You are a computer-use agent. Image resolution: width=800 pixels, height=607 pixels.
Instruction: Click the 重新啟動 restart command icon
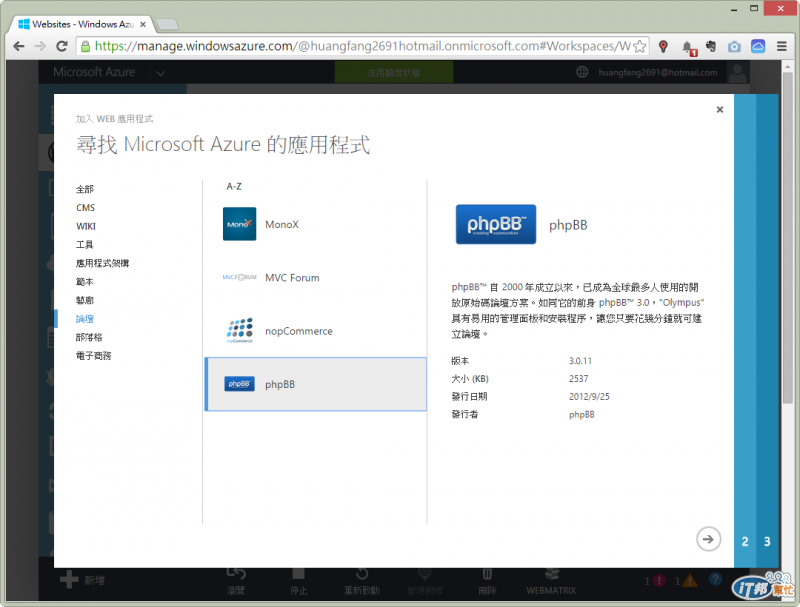[x=362, y=574]
